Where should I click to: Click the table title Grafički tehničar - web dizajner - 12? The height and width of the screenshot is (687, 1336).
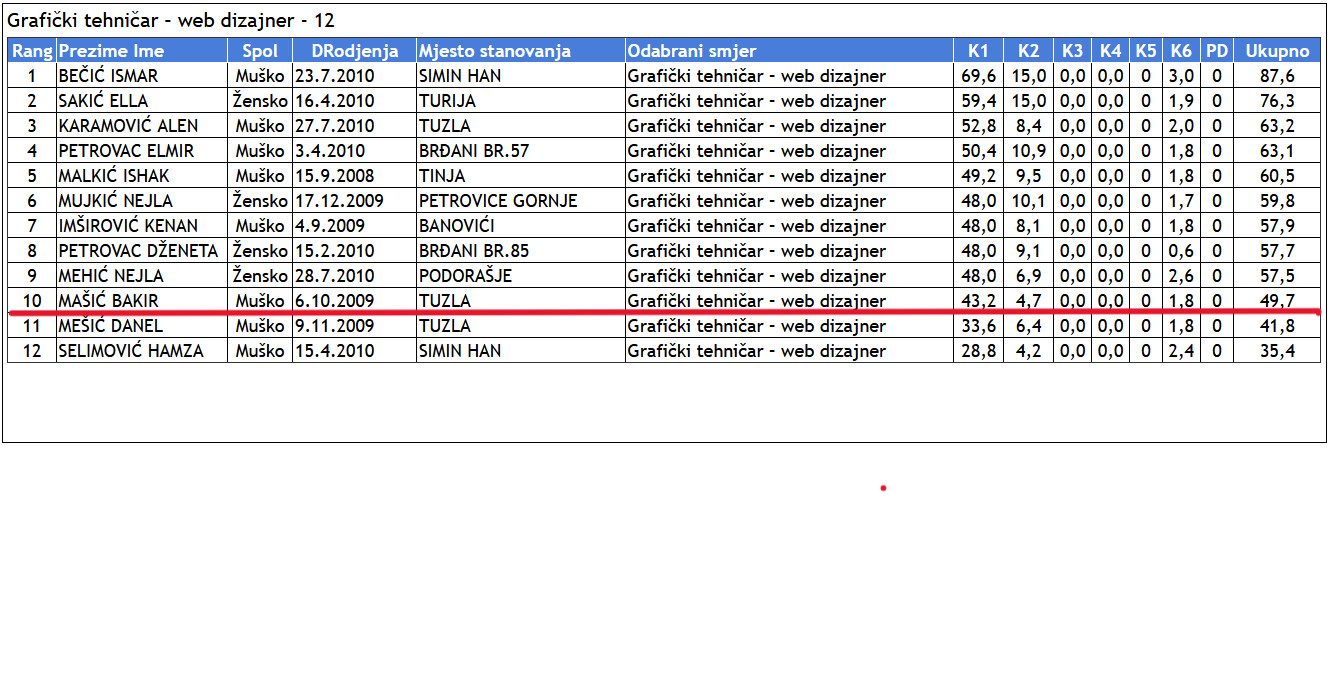[171, 20]
